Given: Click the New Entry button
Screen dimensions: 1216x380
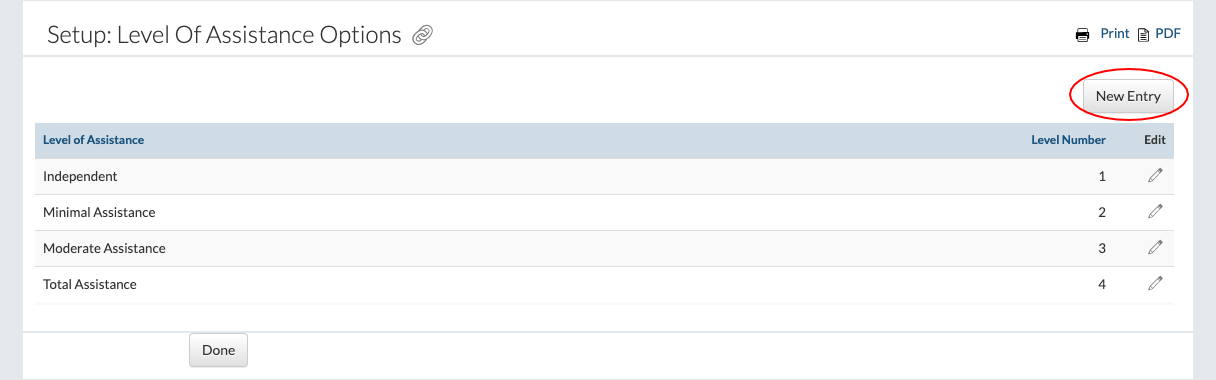Looking at the screenshot, I should 1128,97.
